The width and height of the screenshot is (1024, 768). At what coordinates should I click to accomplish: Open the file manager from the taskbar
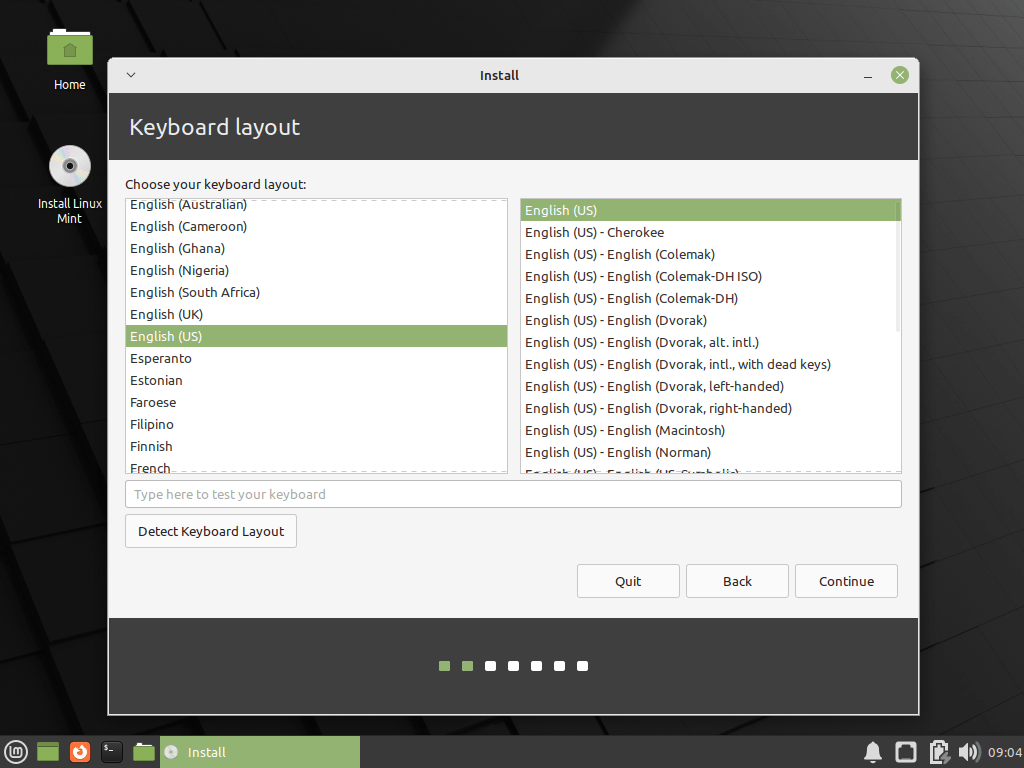click(x=143, y=751)
